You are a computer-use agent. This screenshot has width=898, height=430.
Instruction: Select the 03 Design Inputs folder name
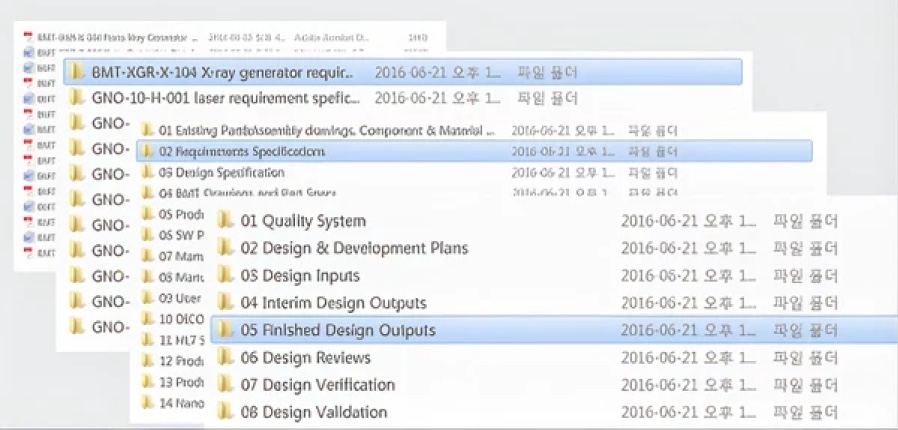300,275
